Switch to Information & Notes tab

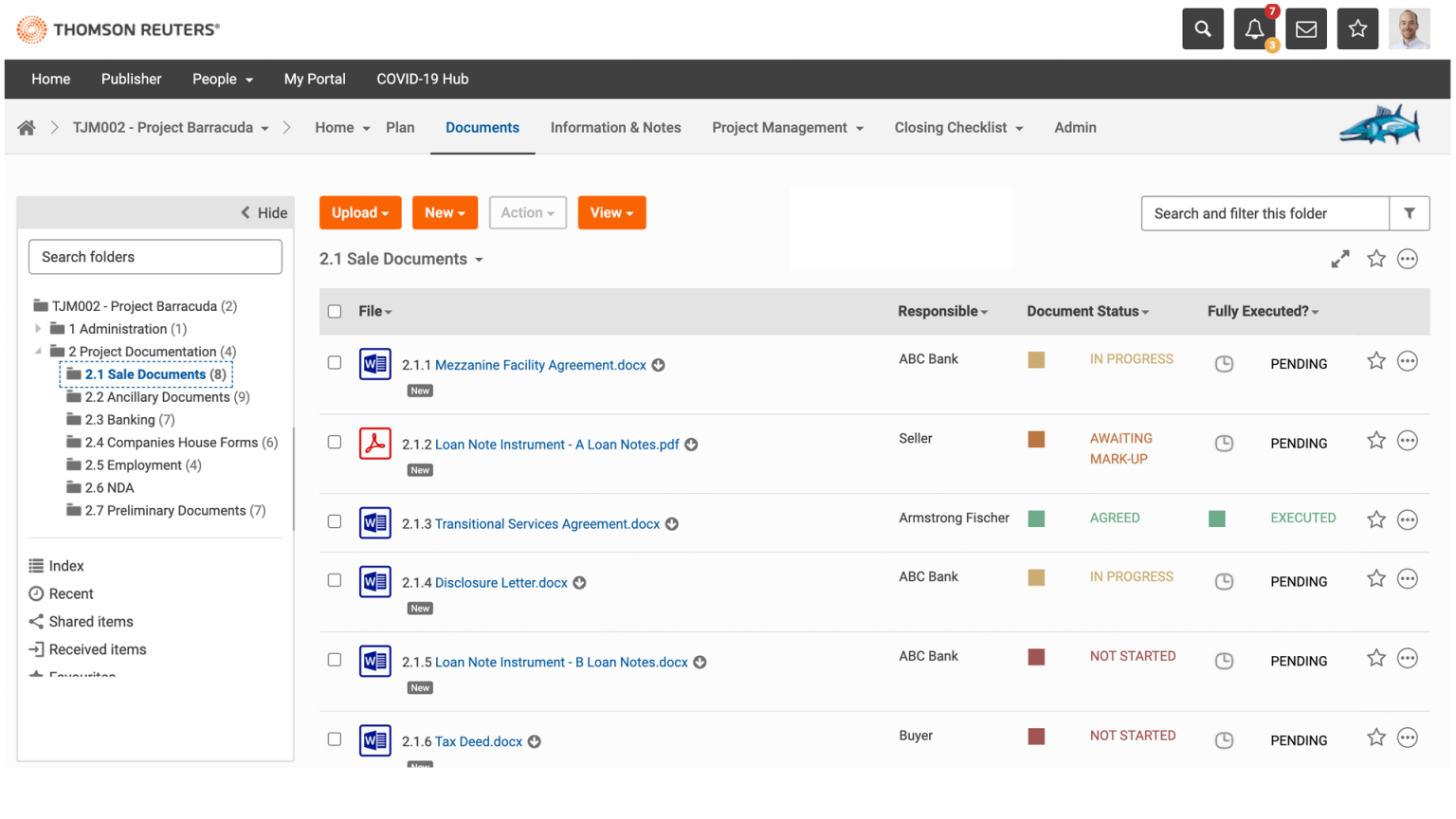[615, 128]
